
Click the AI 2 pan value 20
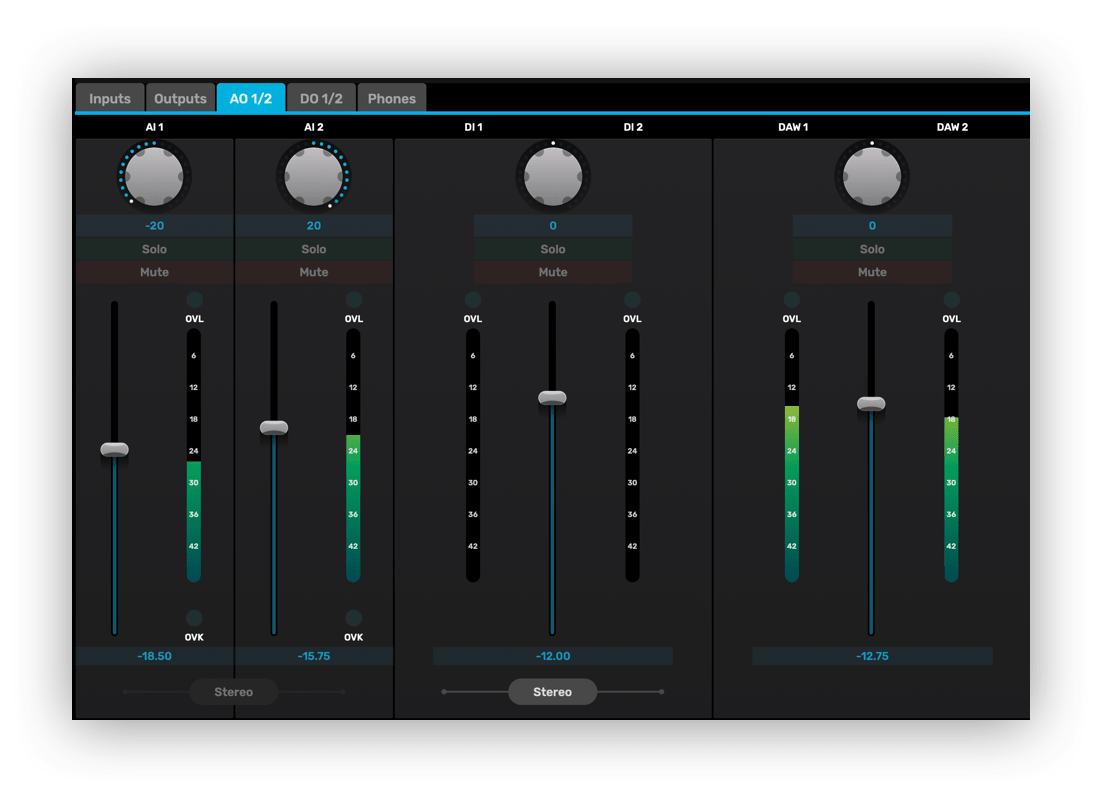[x=314, y=226]
